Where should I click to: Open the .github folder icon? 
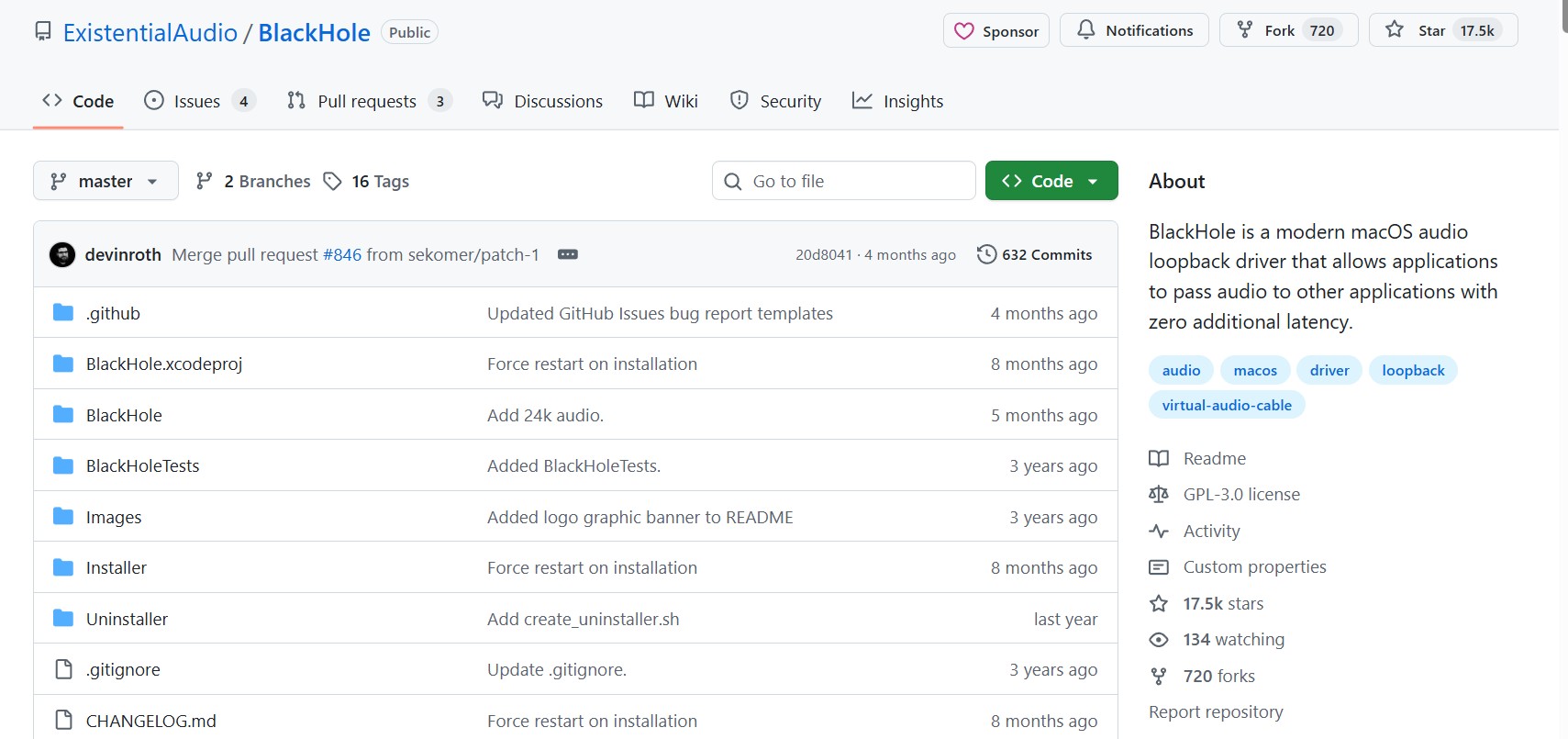click(x=63, y=313)
